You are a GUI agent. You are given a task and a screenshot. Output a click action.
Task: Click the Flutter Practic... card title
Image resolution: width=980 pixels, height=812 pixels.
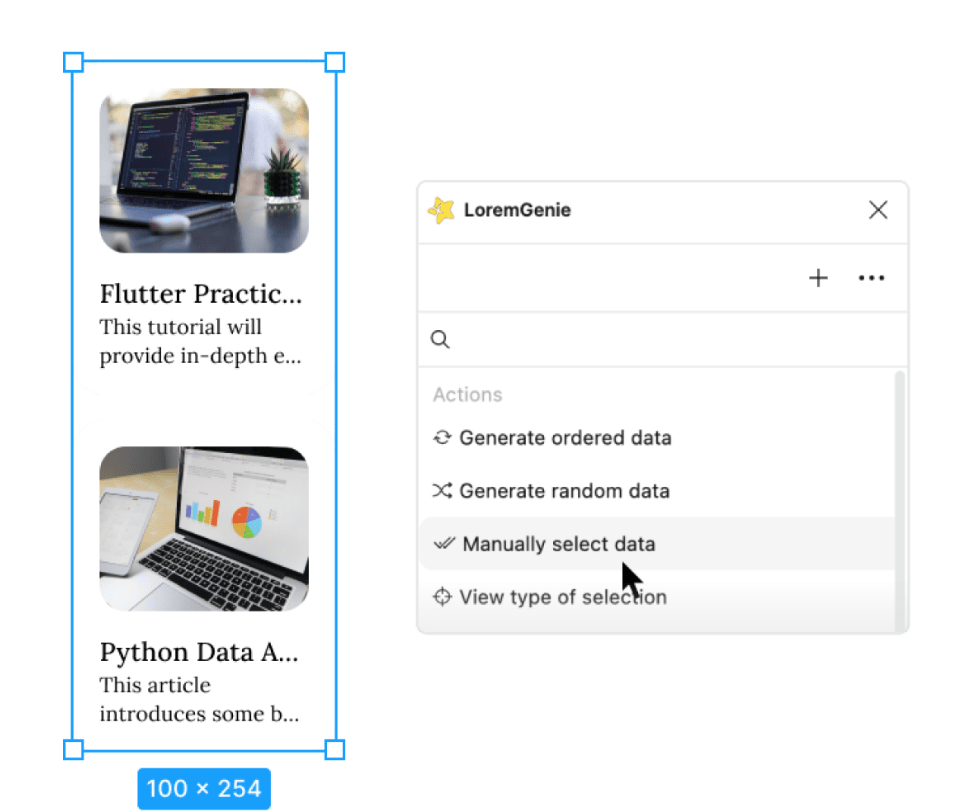[201, 294]
